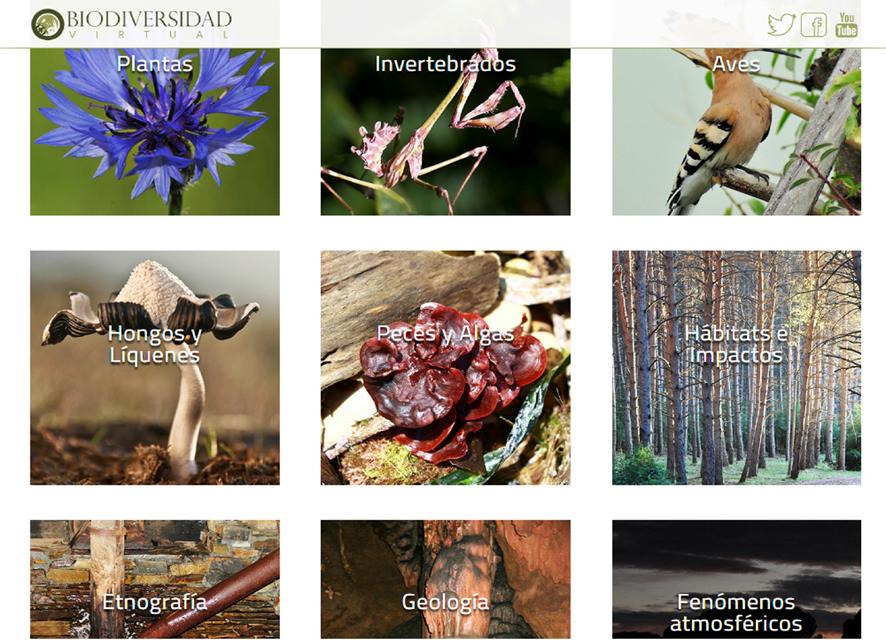Open the Geología cave tile
886x640 pixels.
point(445,580)
